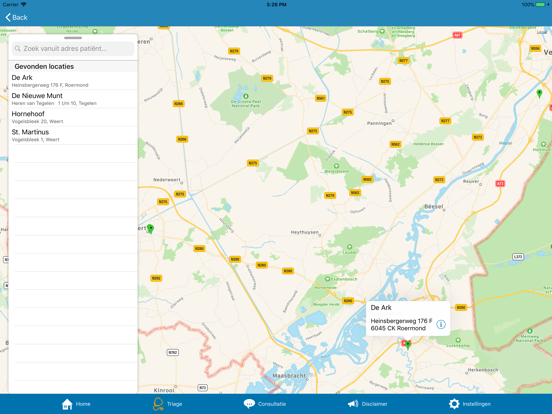The width and height of the screenshot is (552, 414).
Task: Tap the green pin near Weert
Action: (150, 229)
